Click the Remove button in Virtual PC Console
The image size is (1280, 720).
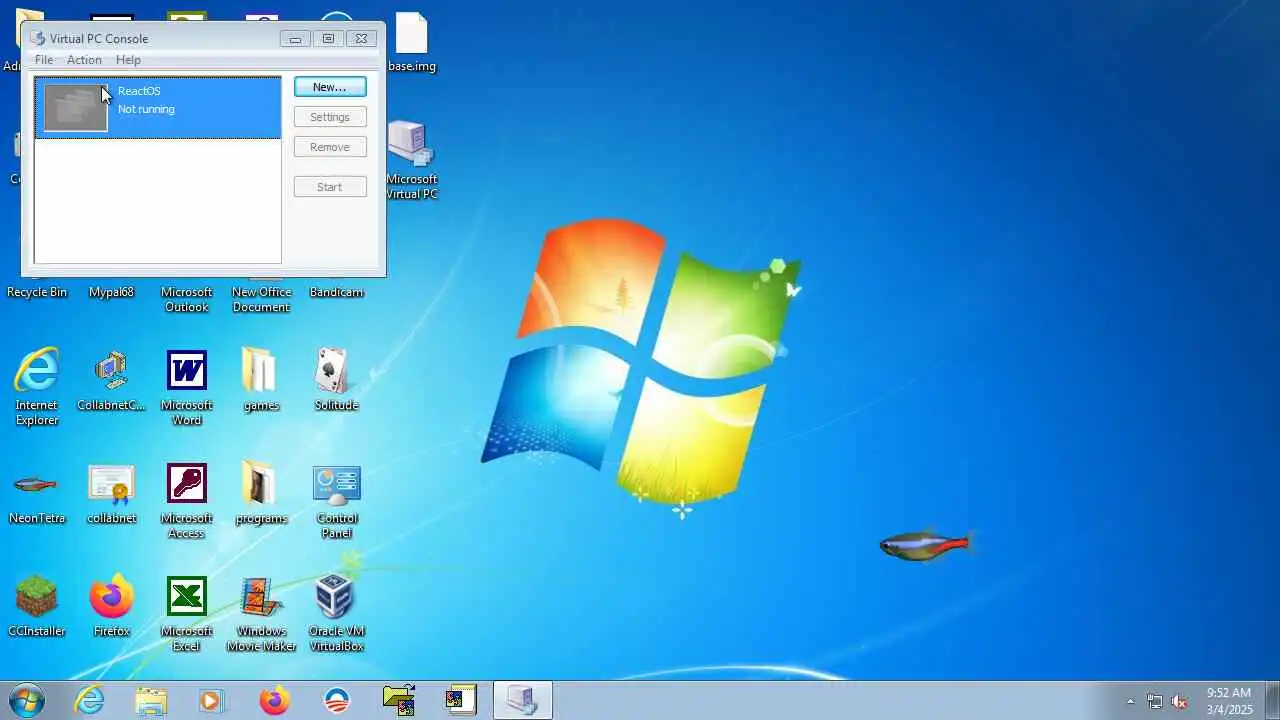click(x=330, y=147)
